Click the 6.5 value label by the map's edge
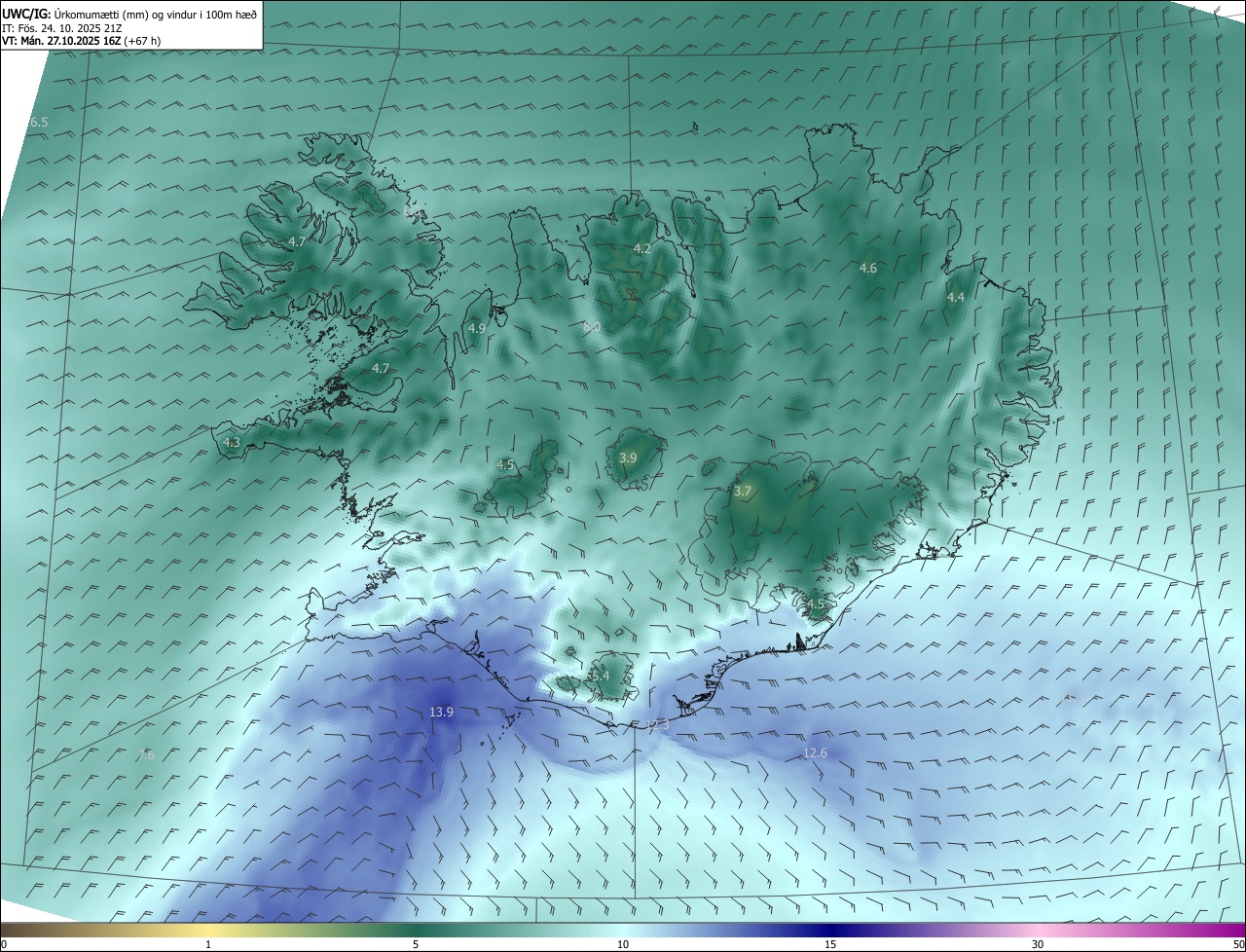 coord(38,122)
